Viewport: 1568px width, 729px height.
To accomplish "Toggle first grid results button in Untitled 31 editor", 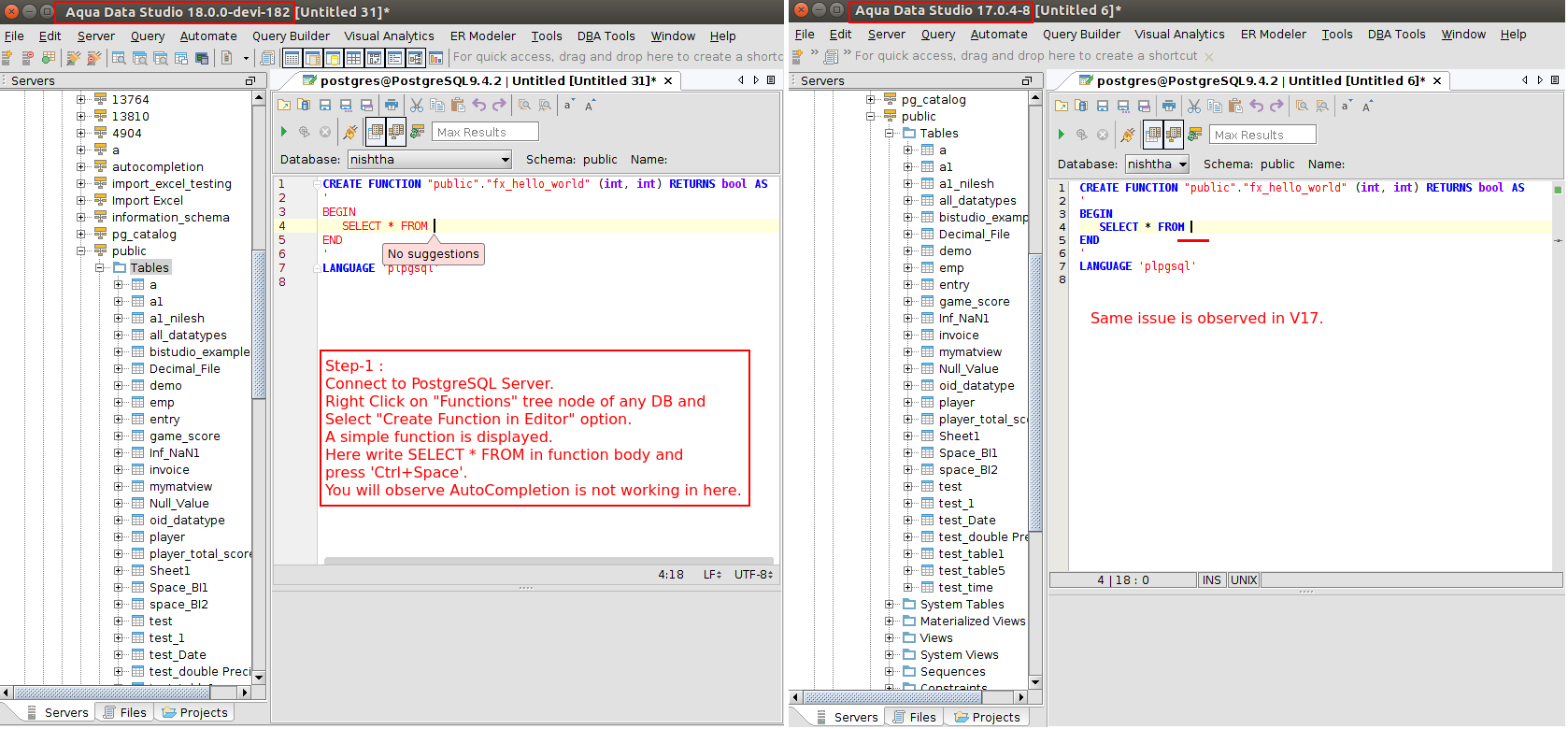I will [376, 132].
